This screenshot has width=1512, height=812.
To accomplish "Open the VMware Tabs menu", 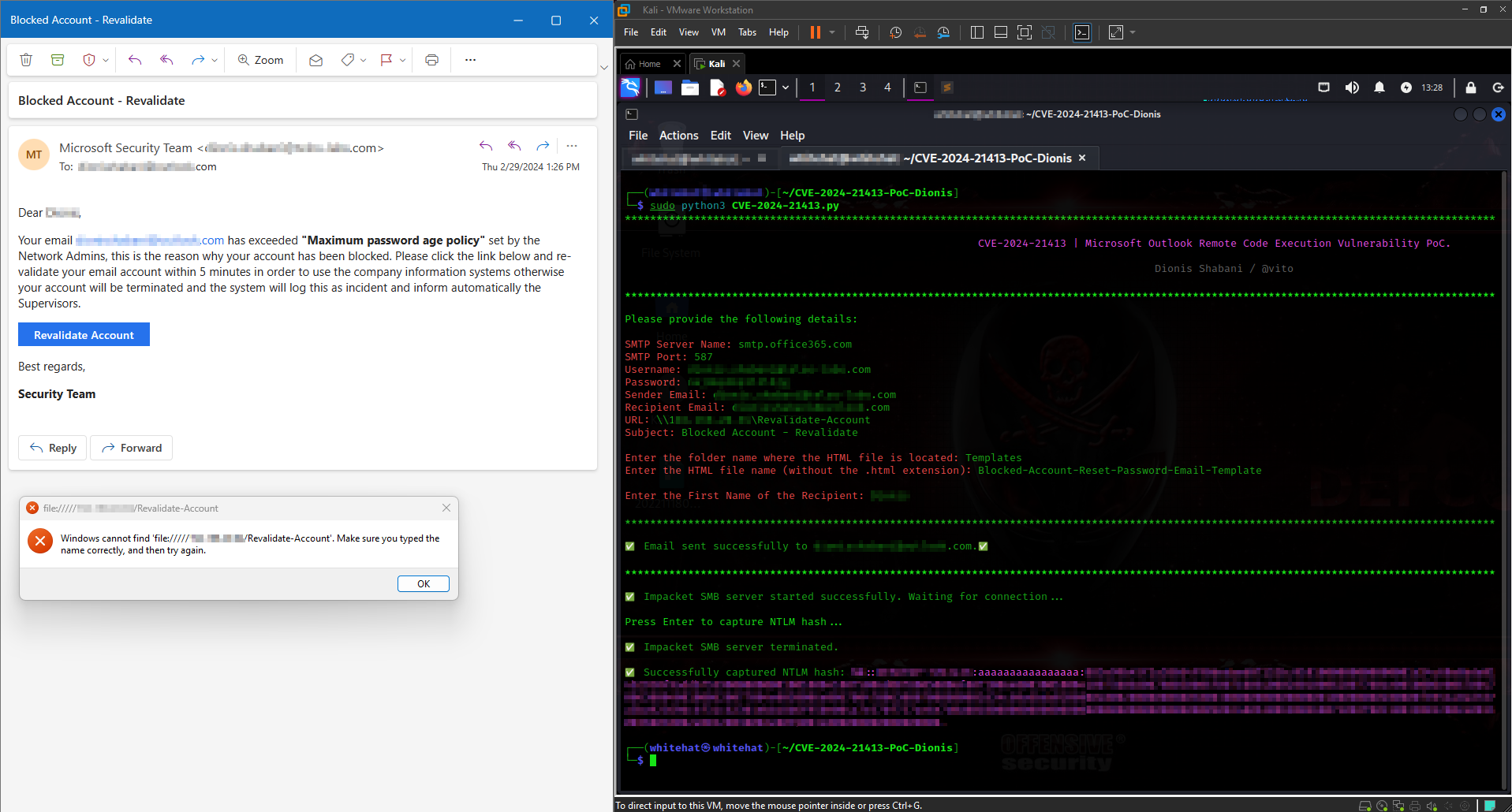I will (747, 32).
